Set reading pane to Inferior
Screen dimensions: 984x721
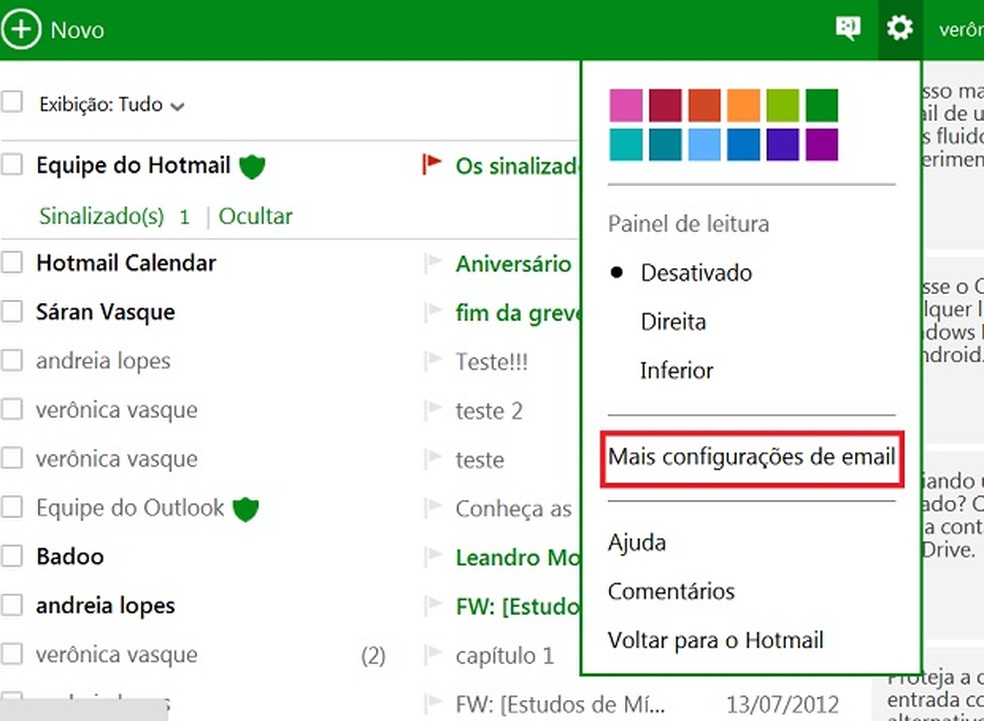point(676,370)
